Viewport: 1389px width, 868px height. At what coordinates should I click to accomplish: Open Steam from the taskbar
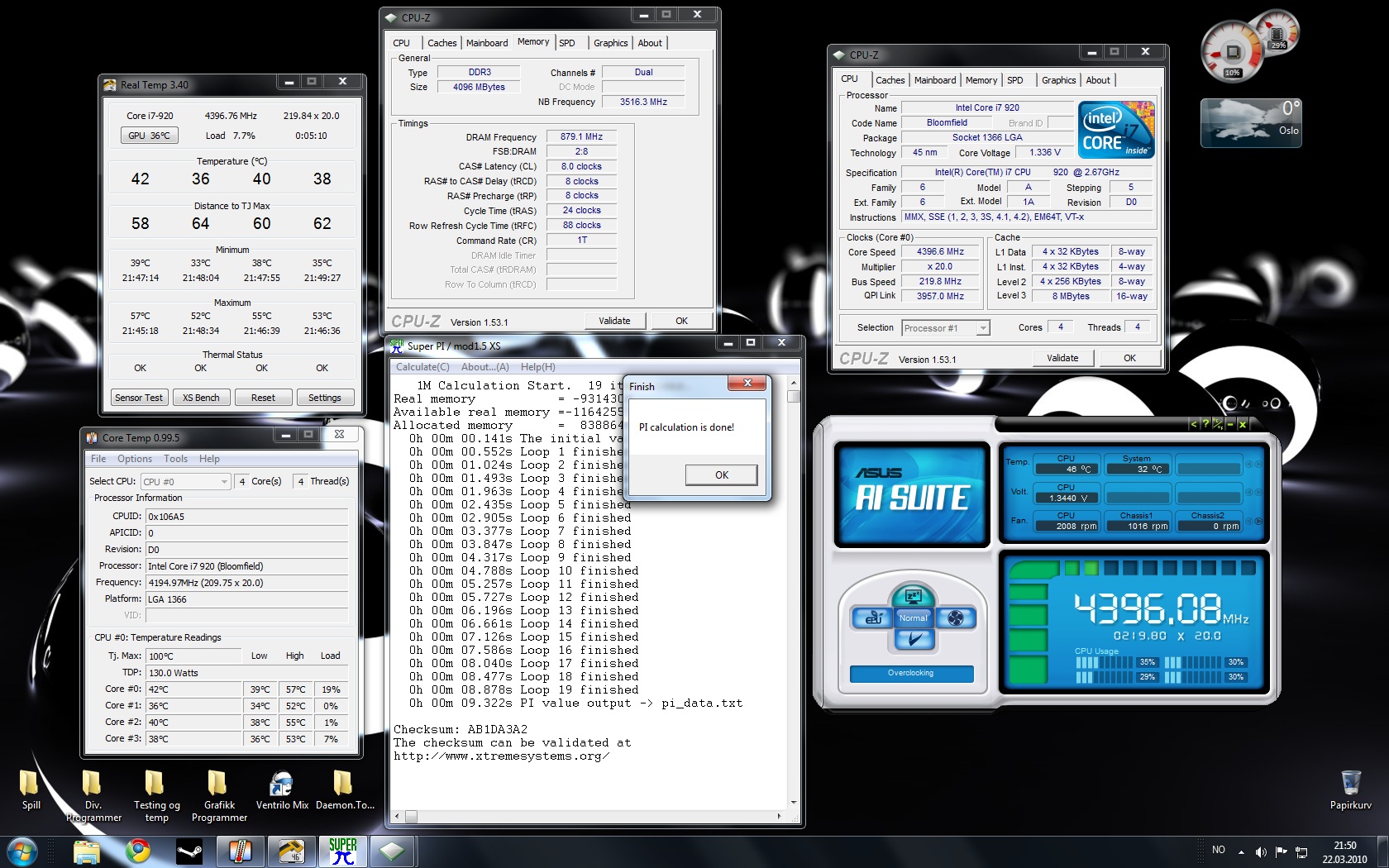click(189, 851)
